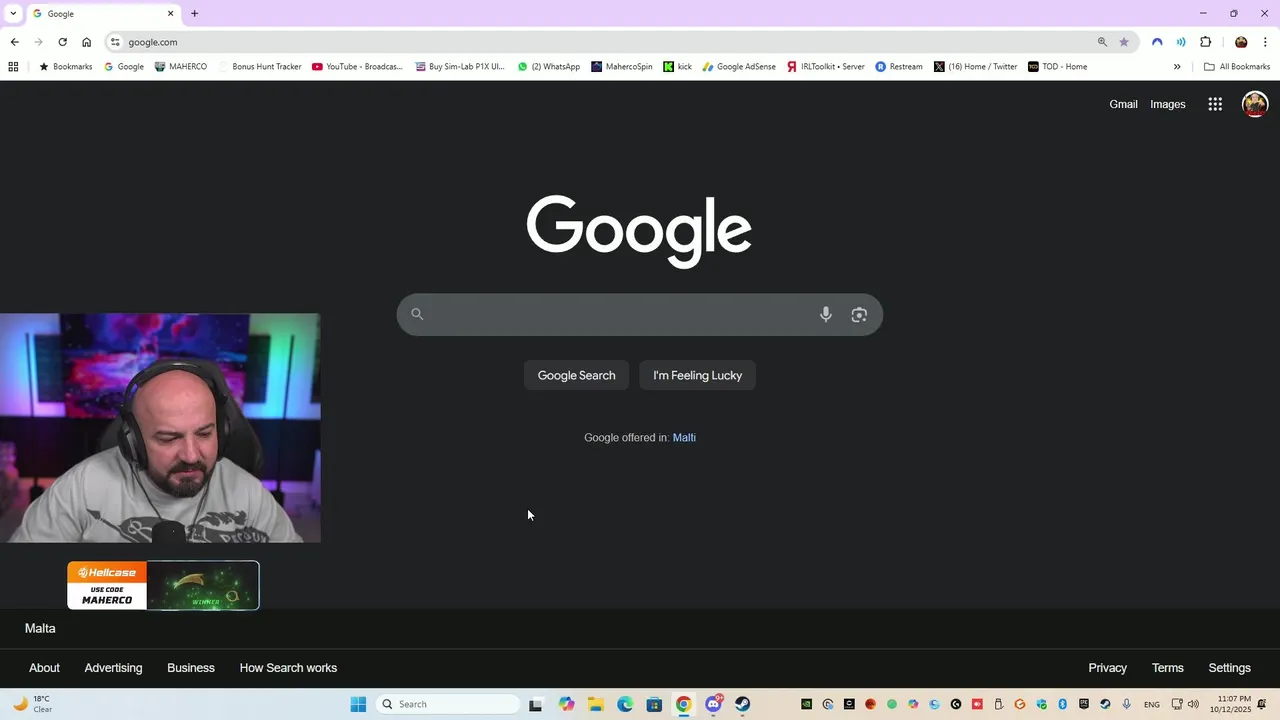Image resolution: width=1280 pixels, height=720 pixels.
Task: Click the Bluetooth tray icon
Action: pyautogui.click(x=1063, y=704)
